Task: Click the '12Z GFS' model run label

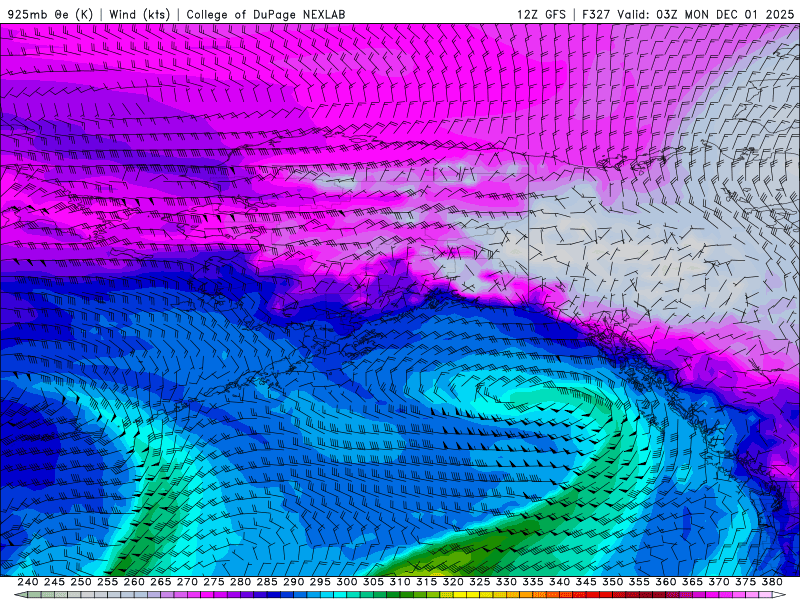Action: click(541, 14)
